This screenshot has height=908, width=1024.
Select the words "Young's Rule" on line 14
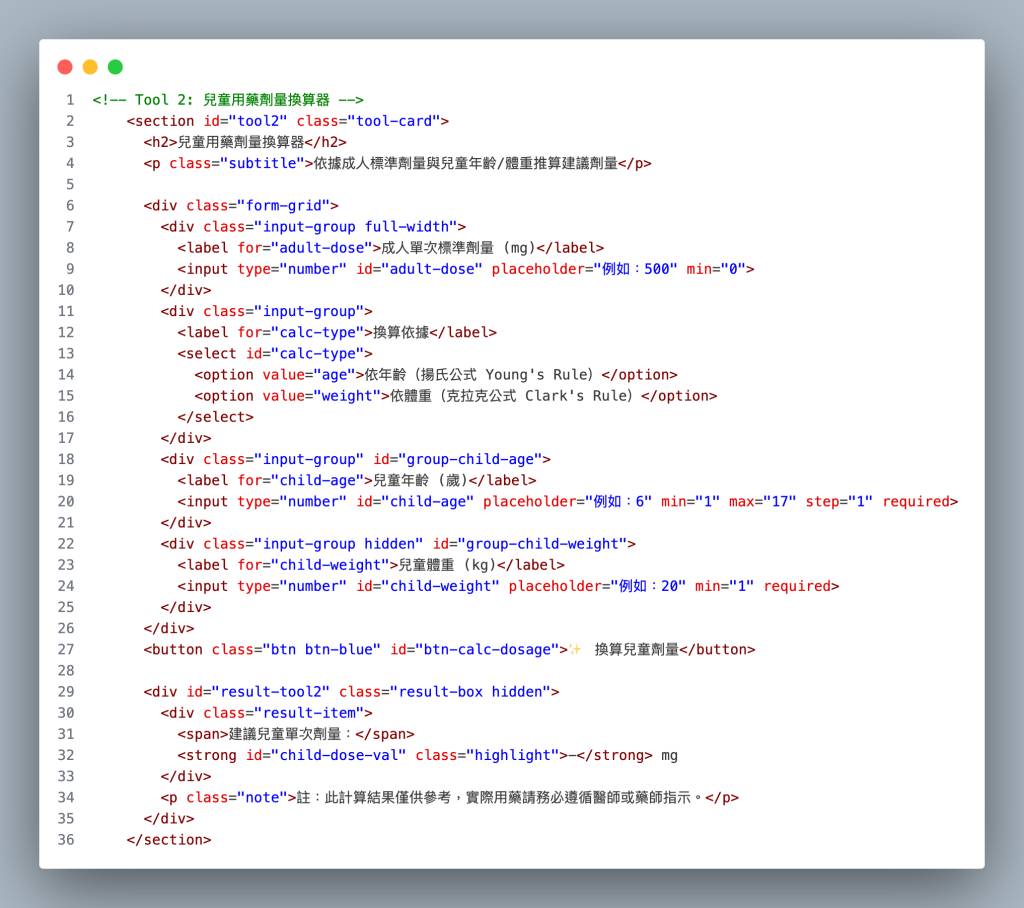click(x=536, y=375)
